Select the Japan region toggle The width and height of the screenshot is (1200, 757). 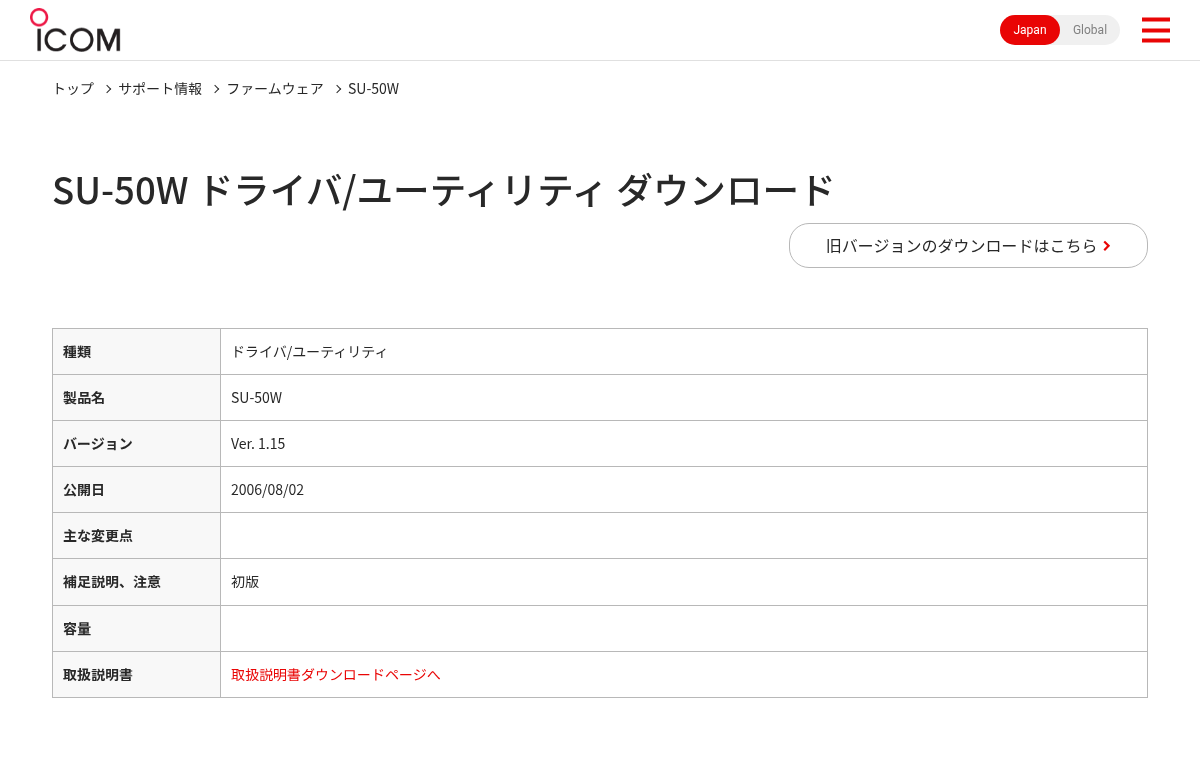tap(1030, 30)
